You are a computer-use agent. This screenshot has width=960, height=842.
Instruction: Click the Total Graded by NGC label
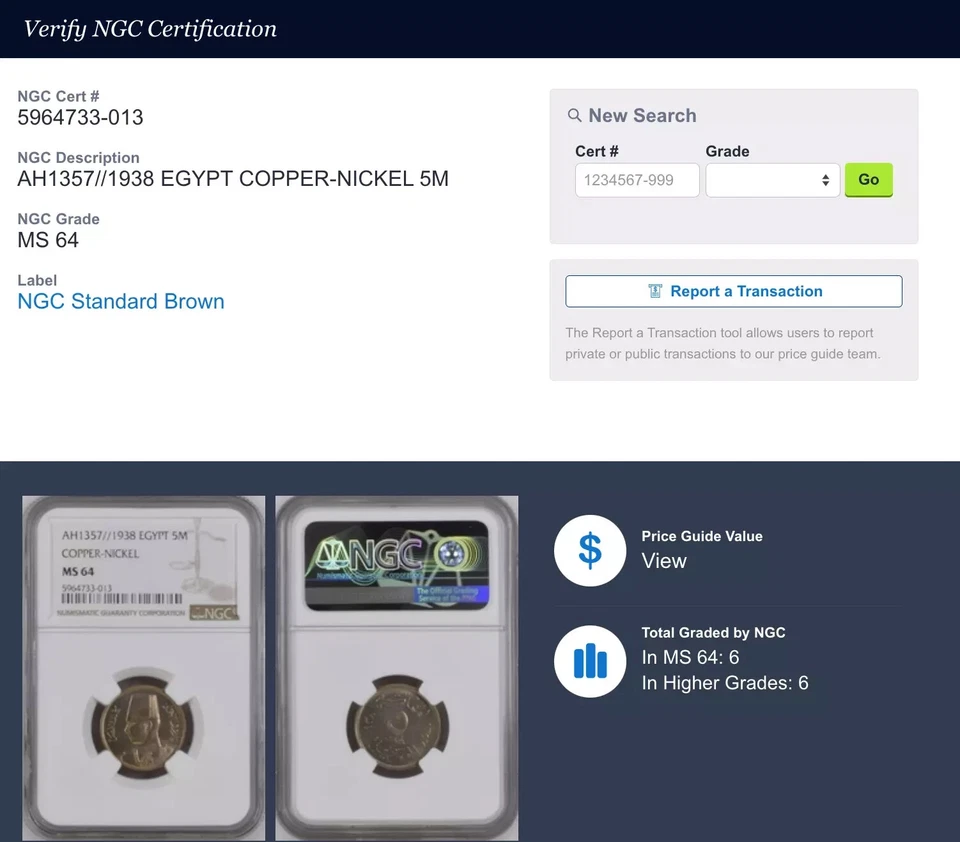click(713, 633)
